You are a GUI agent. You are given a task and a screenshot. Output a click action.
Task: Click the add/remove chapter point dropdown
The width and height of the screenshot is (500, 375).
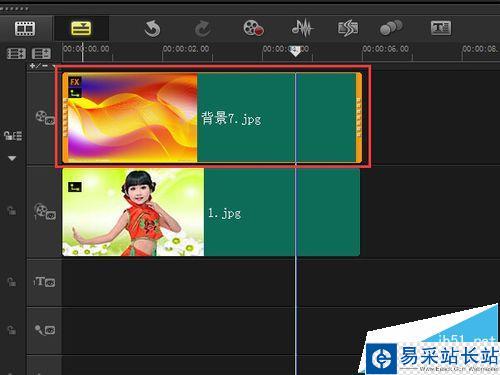point(42,66)
